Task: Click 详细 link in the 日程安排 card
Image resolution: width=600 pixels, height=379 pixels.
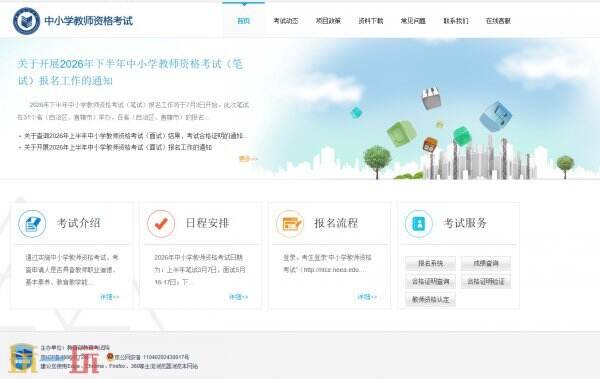Action: pyautogui.click(x=238, y=297)
